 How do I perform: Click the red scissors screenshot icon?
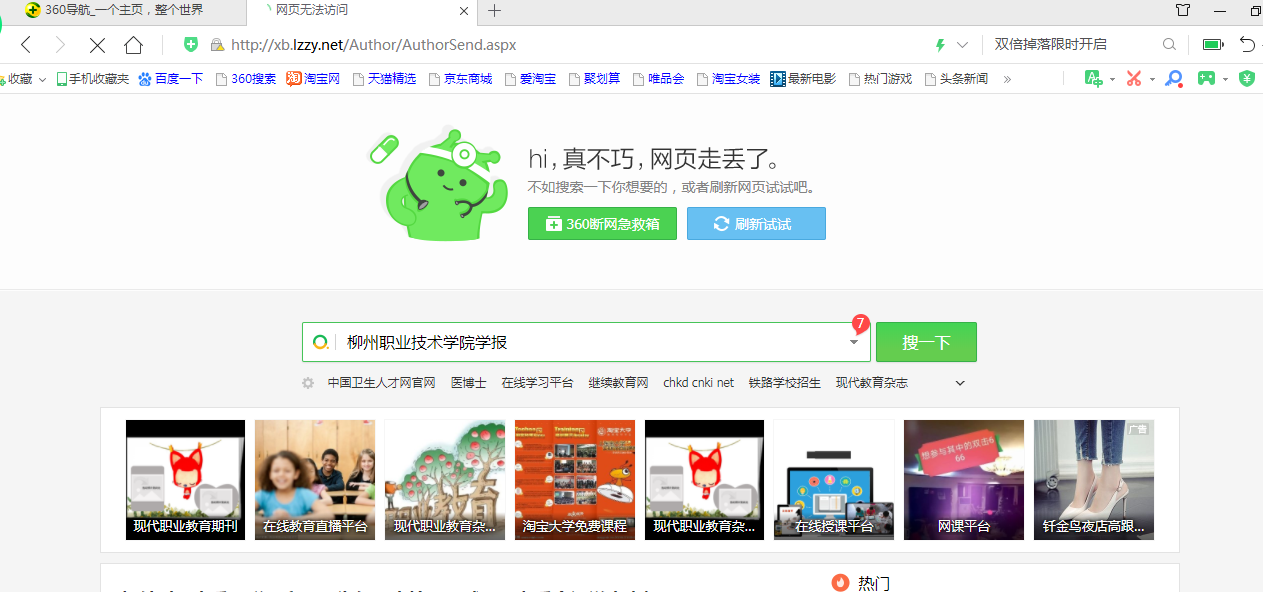click(1134, 78)
